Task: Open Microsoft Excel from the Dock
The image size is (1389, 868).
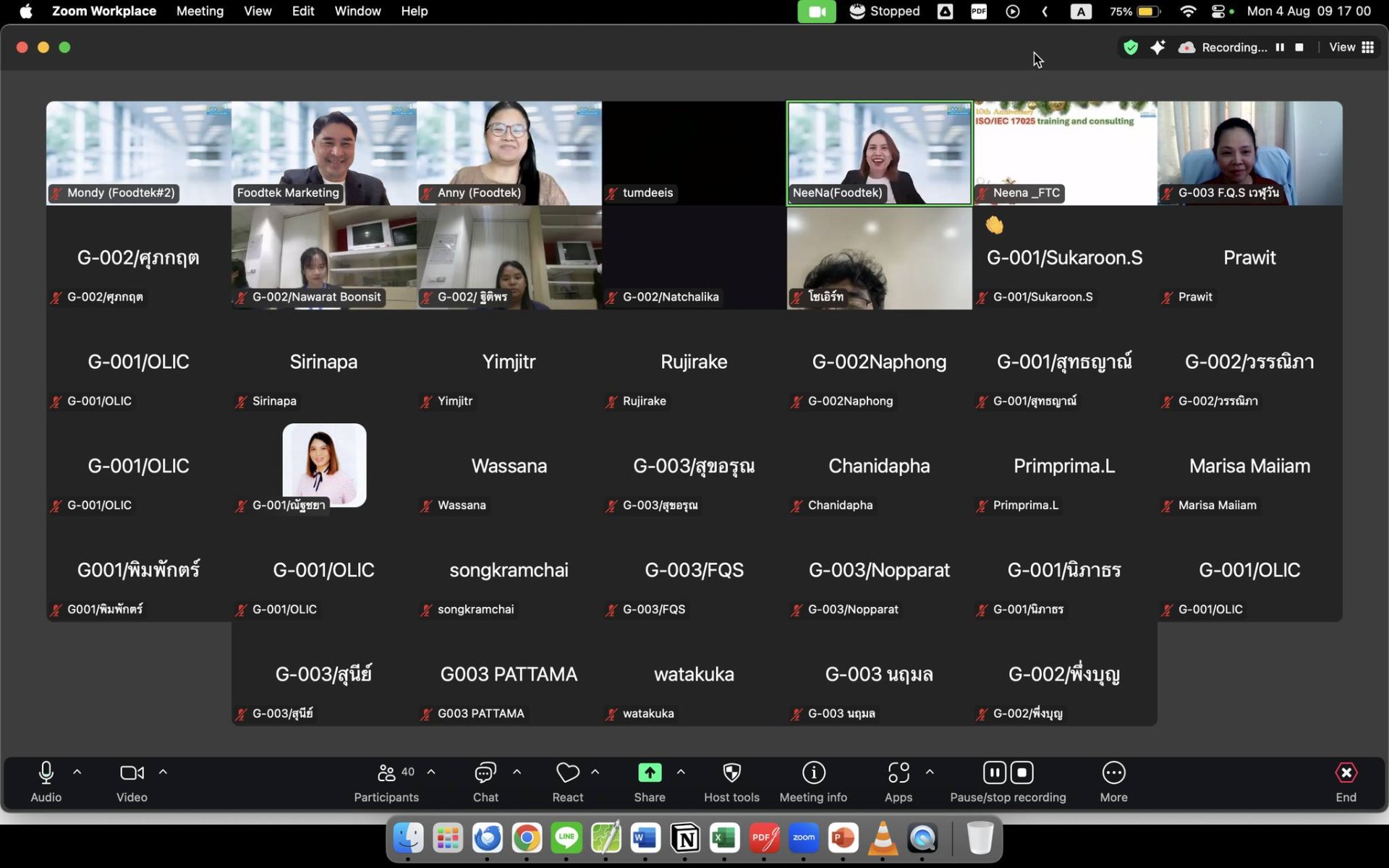Action: click(724, 838)
